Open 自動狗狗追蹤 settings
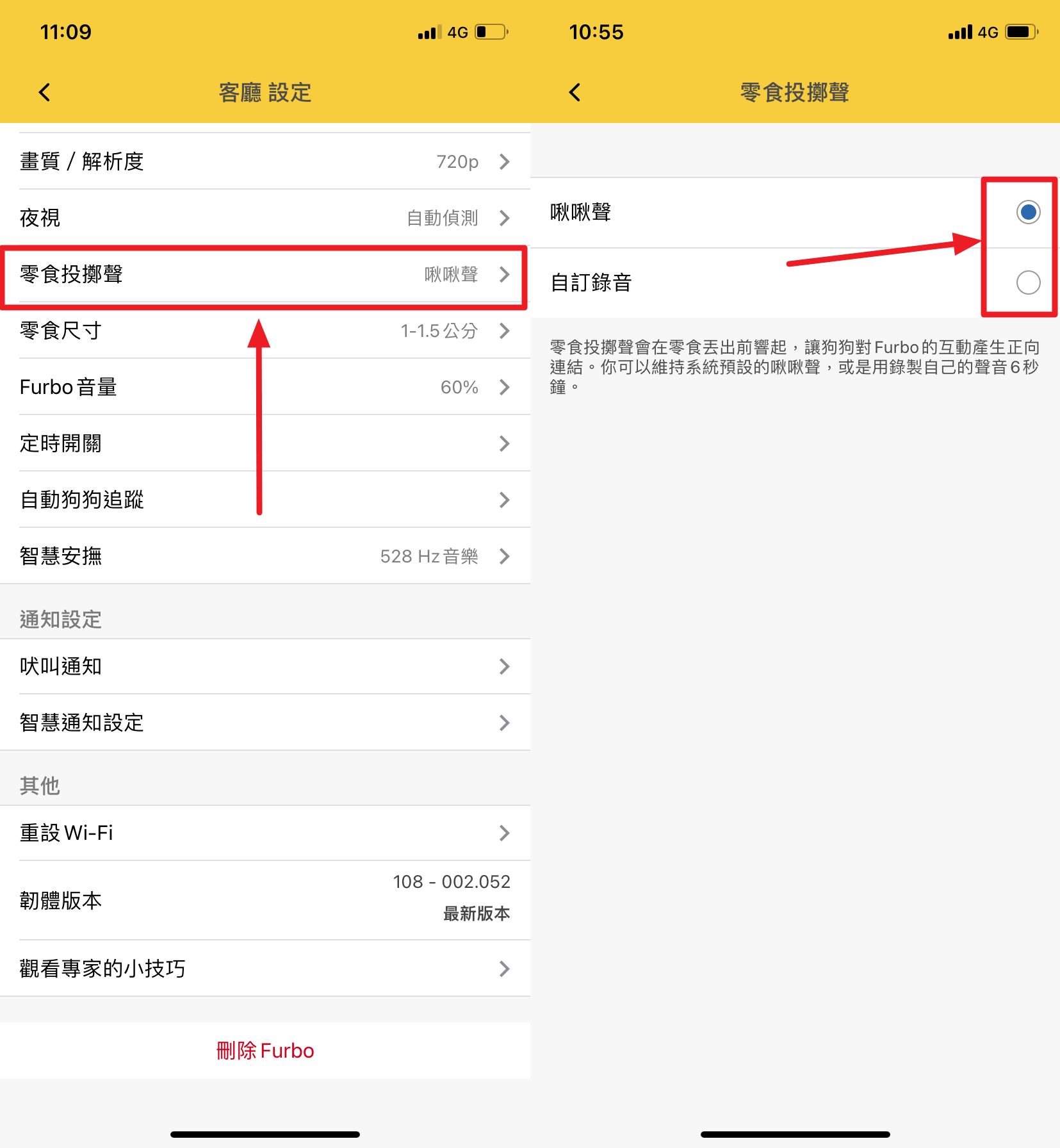The image size is (1060, 1148). 265,500
